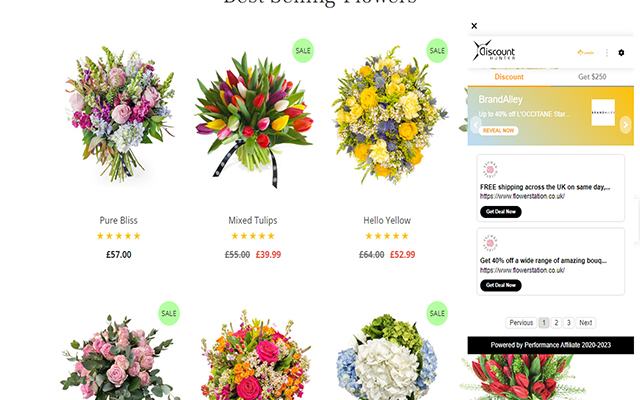Open Discount Hunter settings gear

621,53
